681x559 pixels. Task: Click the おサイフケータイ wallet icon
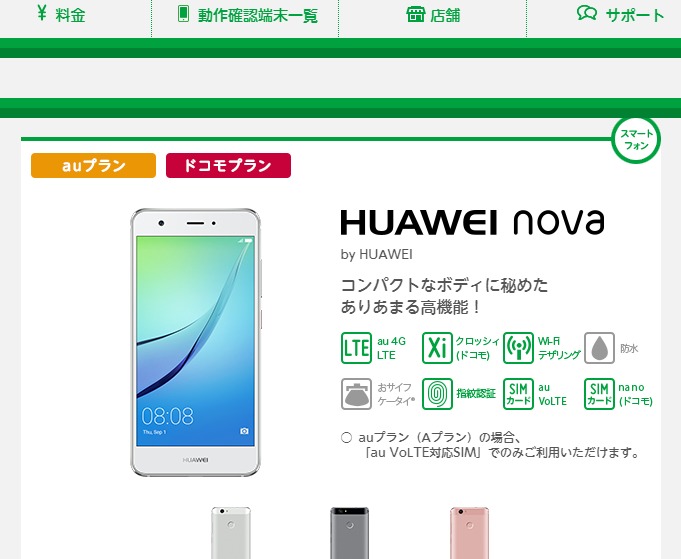point(356,394)
